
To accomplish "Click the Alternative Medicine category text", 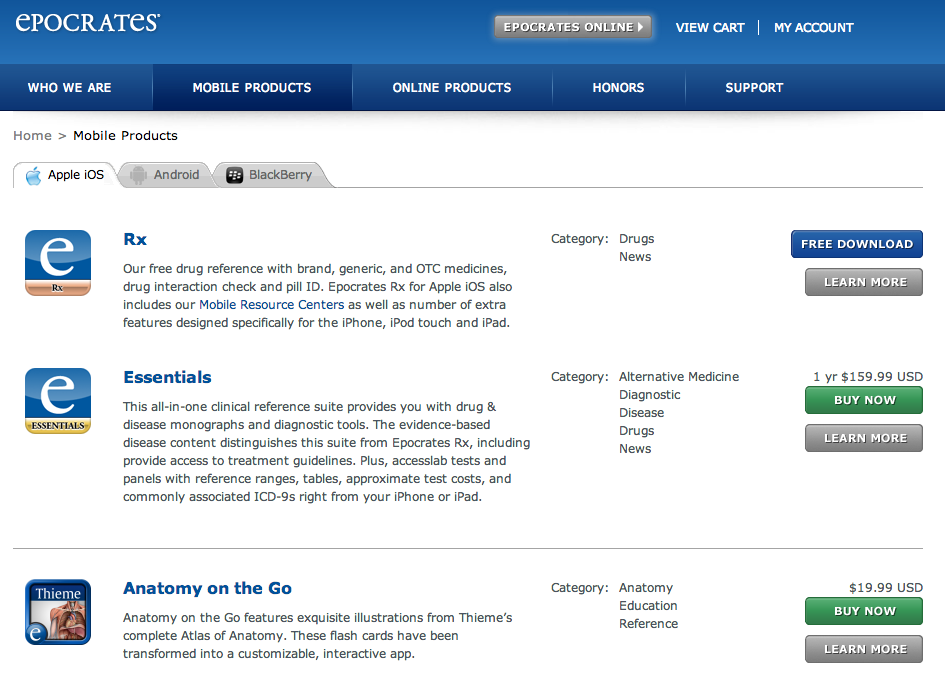I will (679, 377).
